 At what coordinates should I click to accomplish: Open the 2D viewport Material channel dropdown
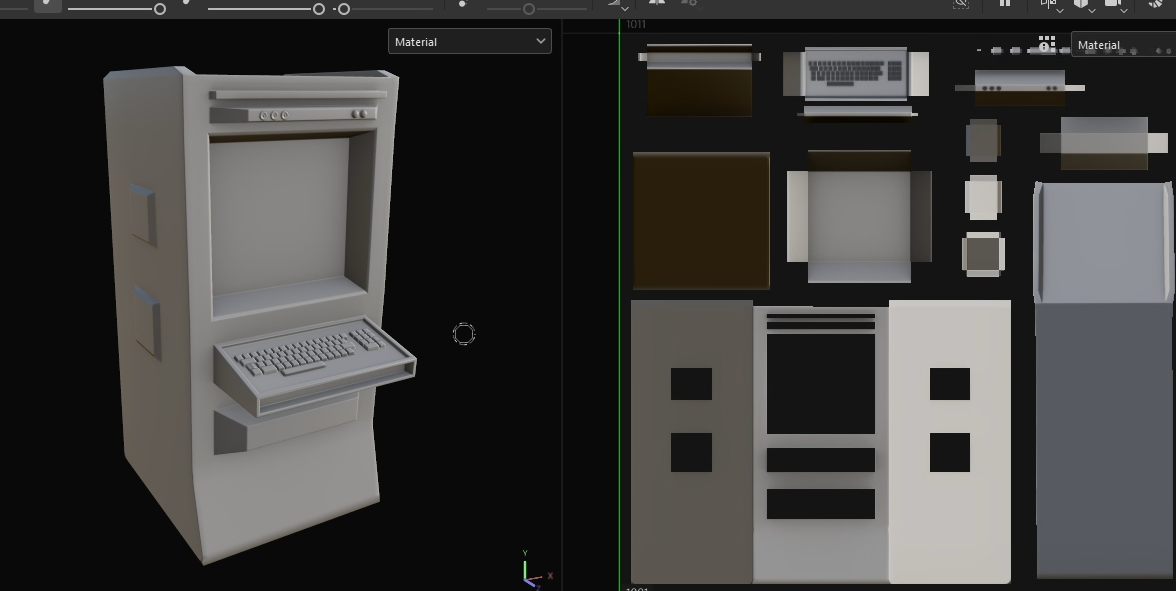click(1124, 45)
